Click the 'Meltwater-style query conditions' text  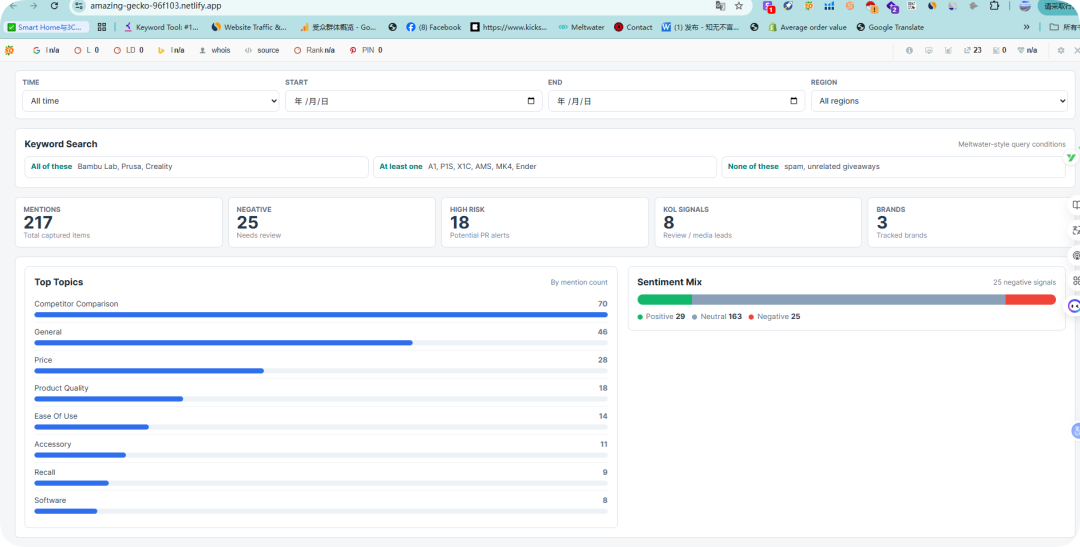click(1012, 145)
